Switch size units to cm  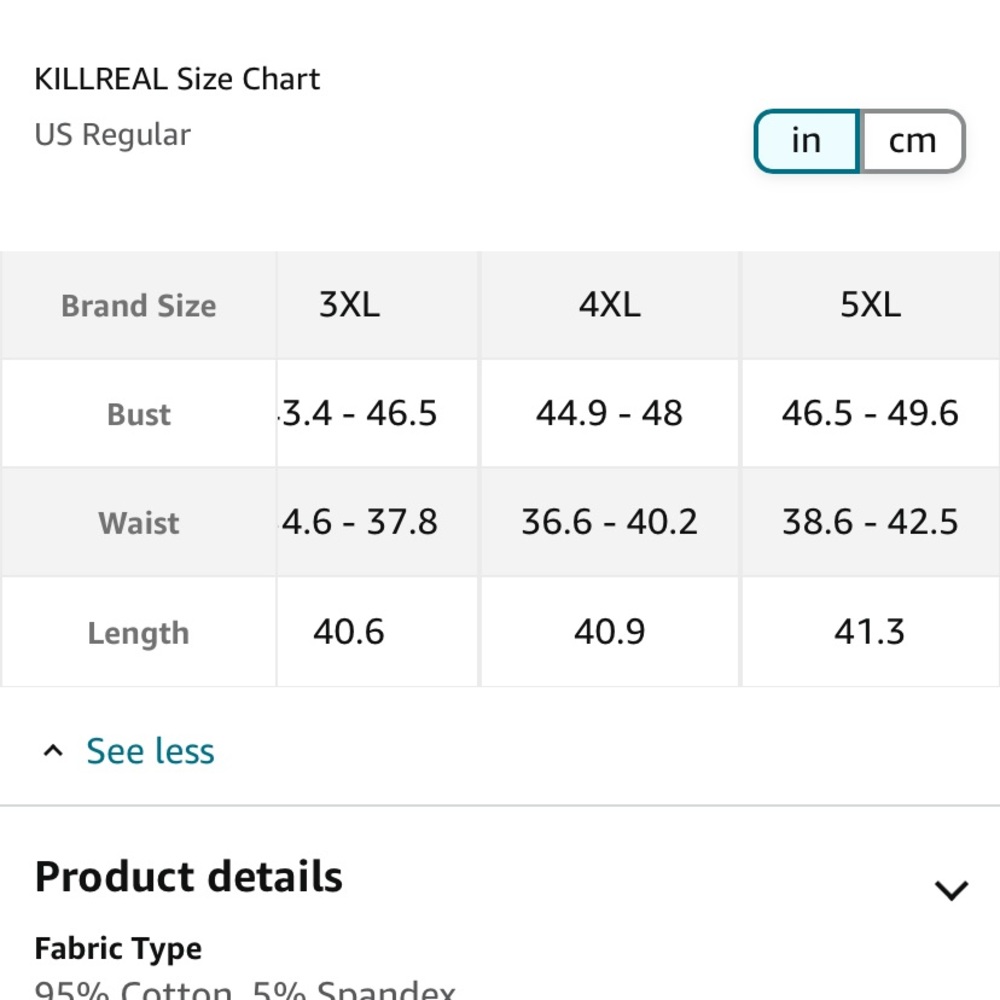(x=913, y=141)
